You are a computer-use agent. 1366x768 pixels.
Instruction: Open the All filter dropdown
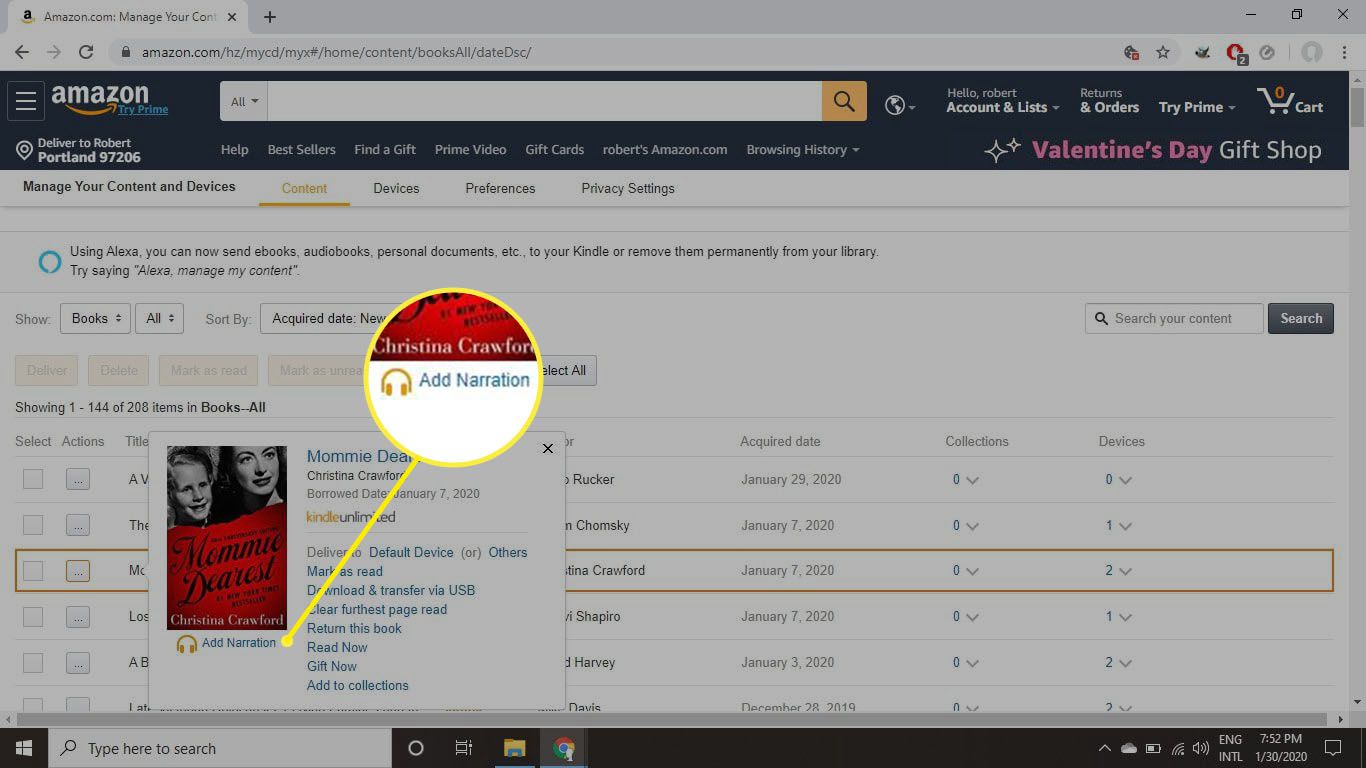coord(159,318)
